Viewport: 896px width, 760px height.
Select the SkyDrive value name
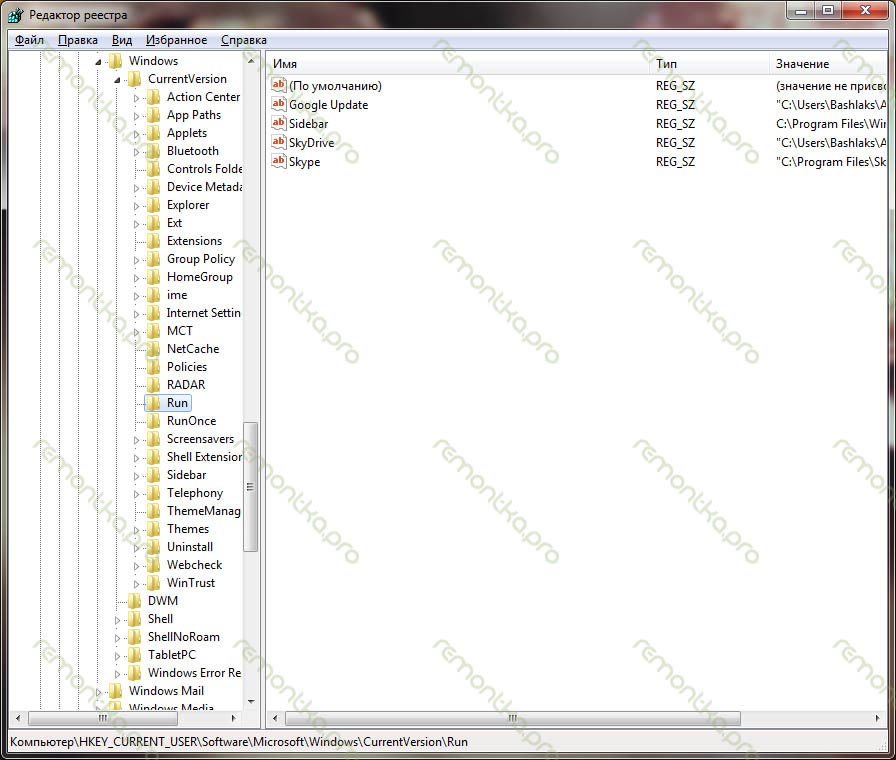click(x=311, y=142)
